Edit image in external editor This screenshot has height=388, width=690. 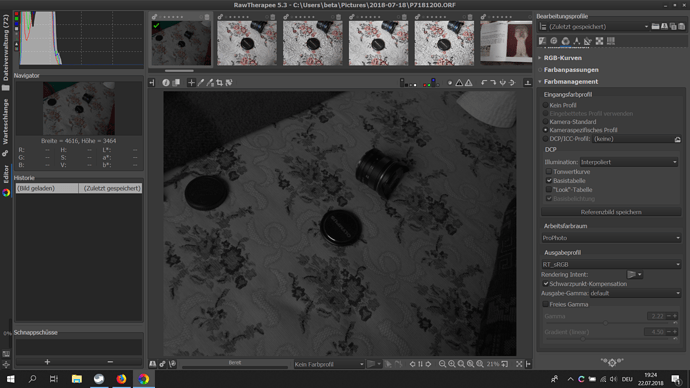172,364
